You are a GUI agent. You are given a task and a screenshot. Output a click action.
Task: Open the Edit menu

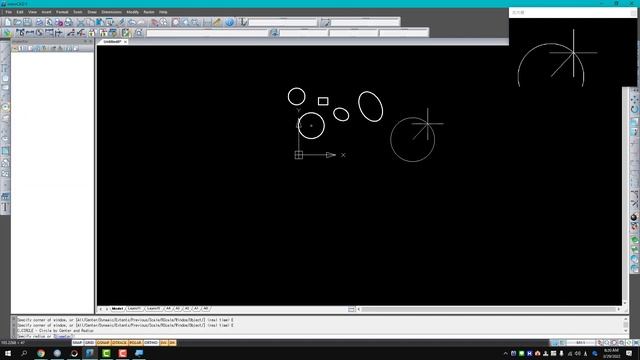20,12
